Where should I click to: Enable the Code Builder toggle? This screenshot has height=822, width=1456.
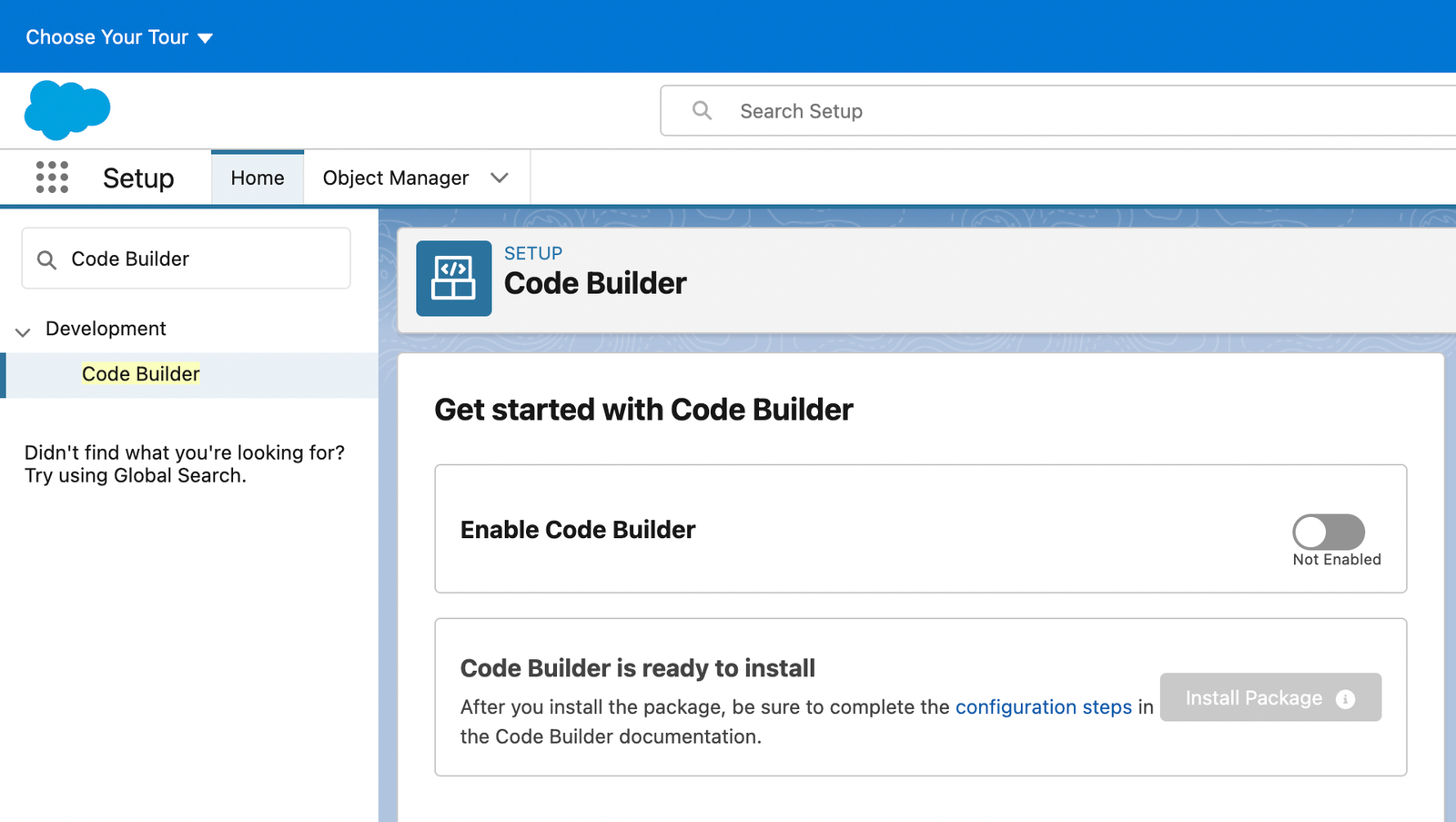pyautogui.click(x=1327, y=532)
